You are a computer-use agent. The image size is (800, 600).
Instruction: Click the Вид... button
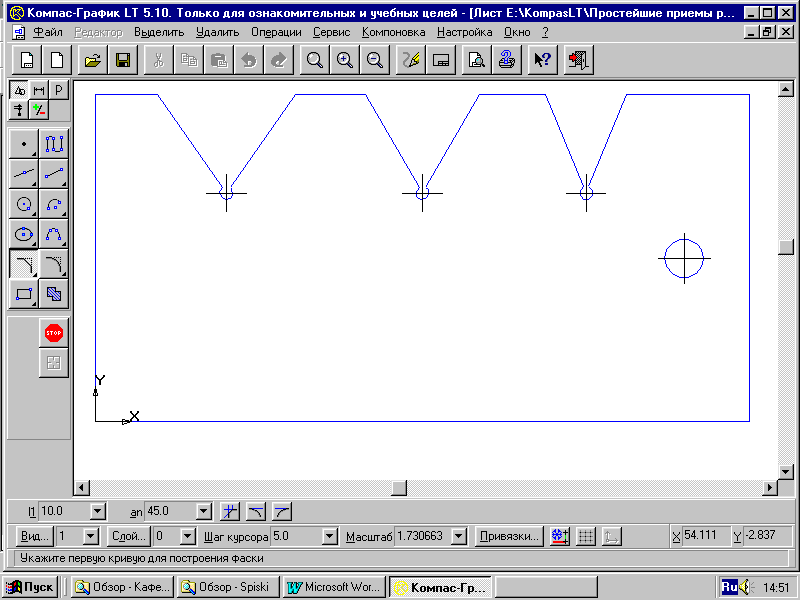[34, 536]
